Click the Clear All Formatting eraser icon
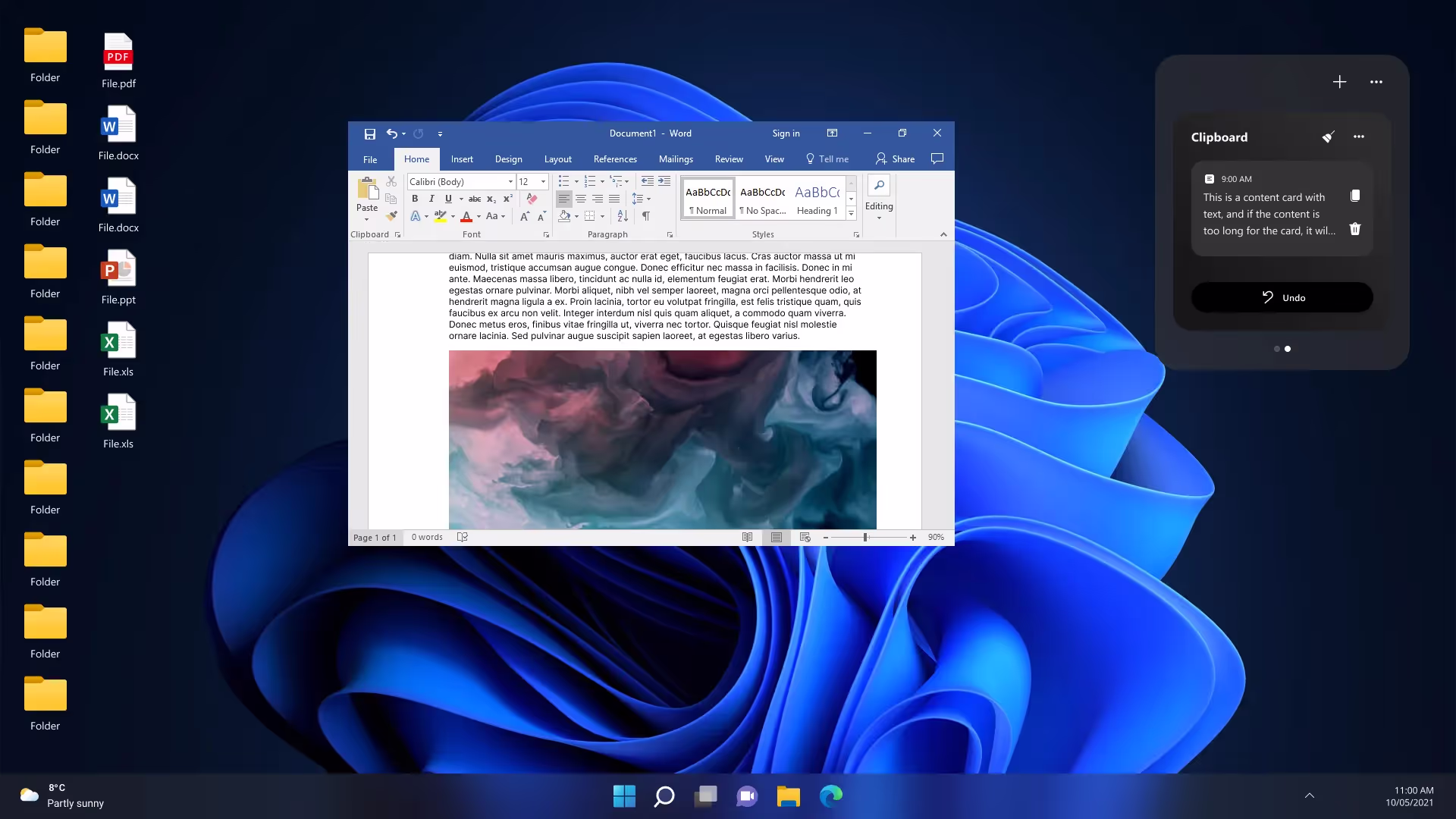Viewport: 1456px width, 819px height. pos(532,199)
